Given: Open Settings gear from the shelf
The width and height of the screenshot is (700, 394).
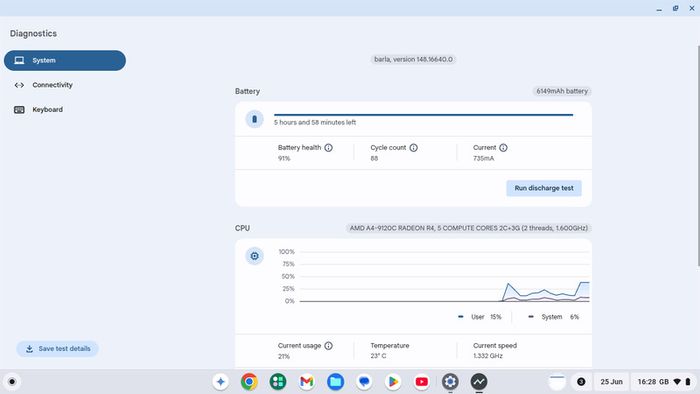Looking at the screenshot, I should 450,382.
